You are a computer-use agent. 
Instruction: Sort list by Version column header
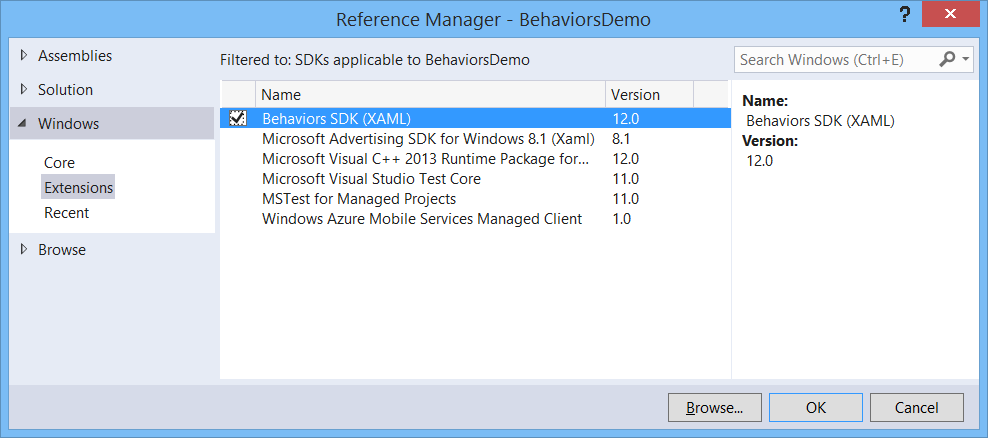pos(650,95)
